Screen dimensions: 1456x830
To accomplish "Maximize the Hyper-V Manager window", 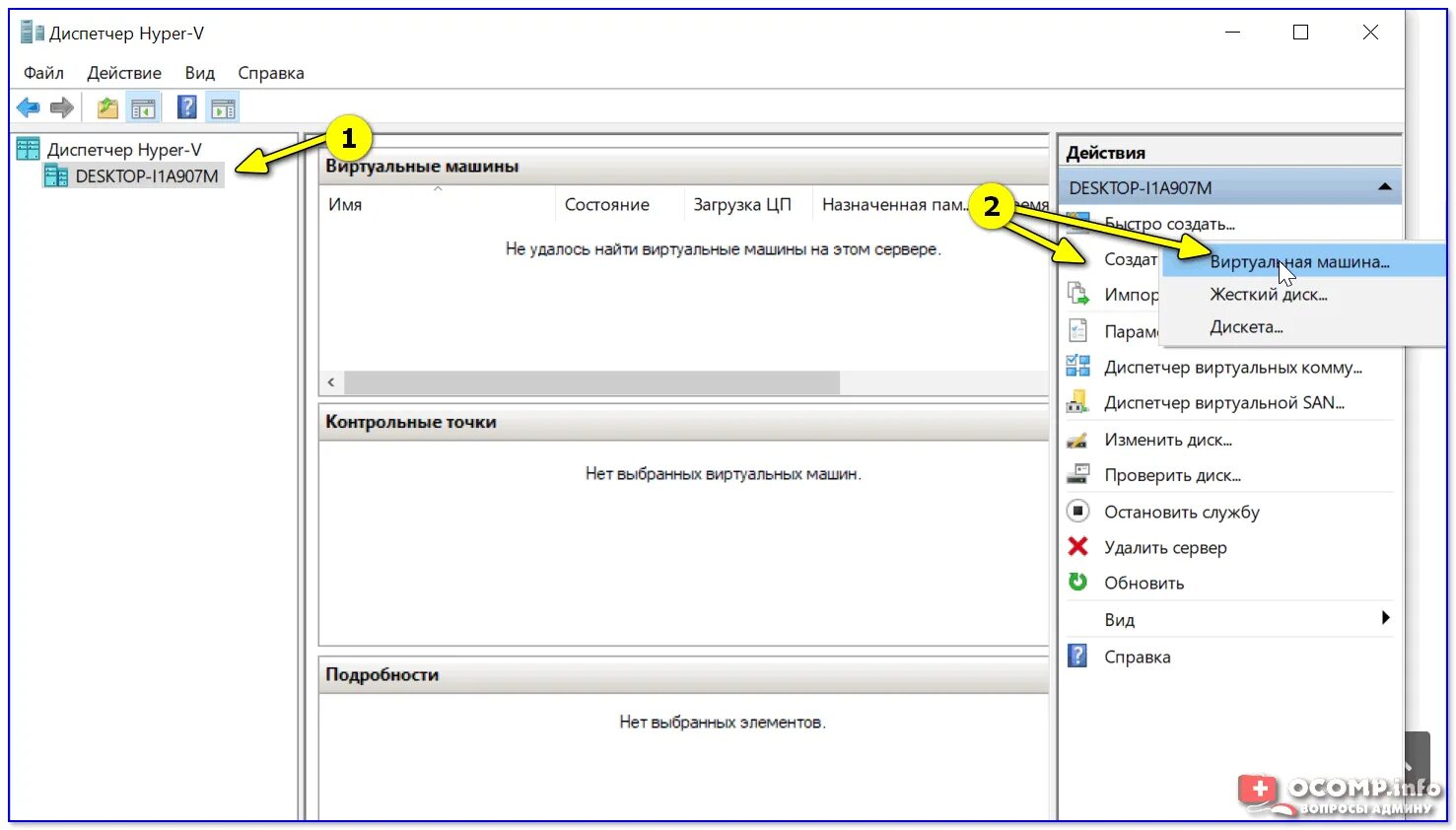I will coord(1300,33).
